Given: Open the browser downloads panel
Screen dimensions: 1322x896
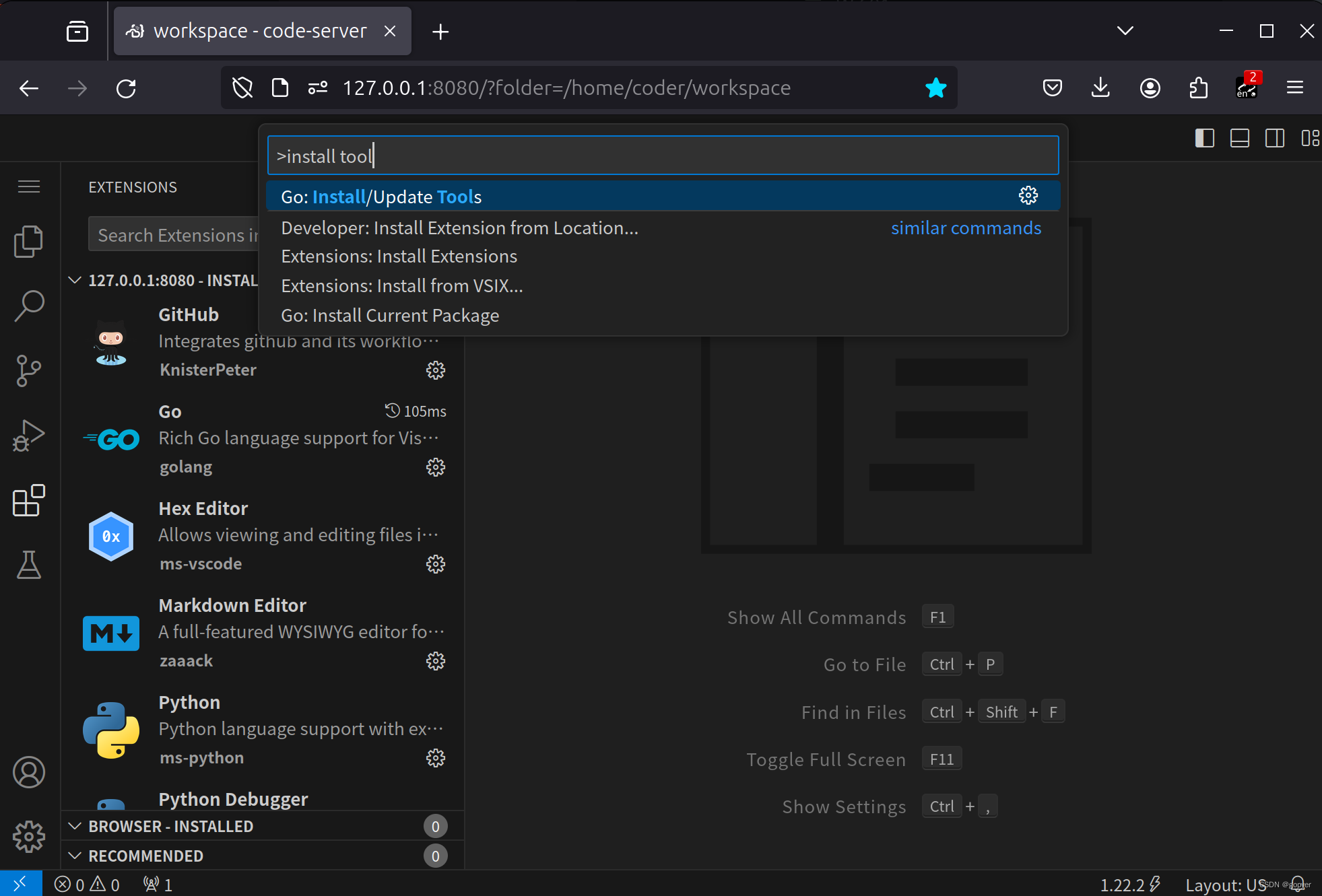Looking at the screenshot, I should (1100, 88).
